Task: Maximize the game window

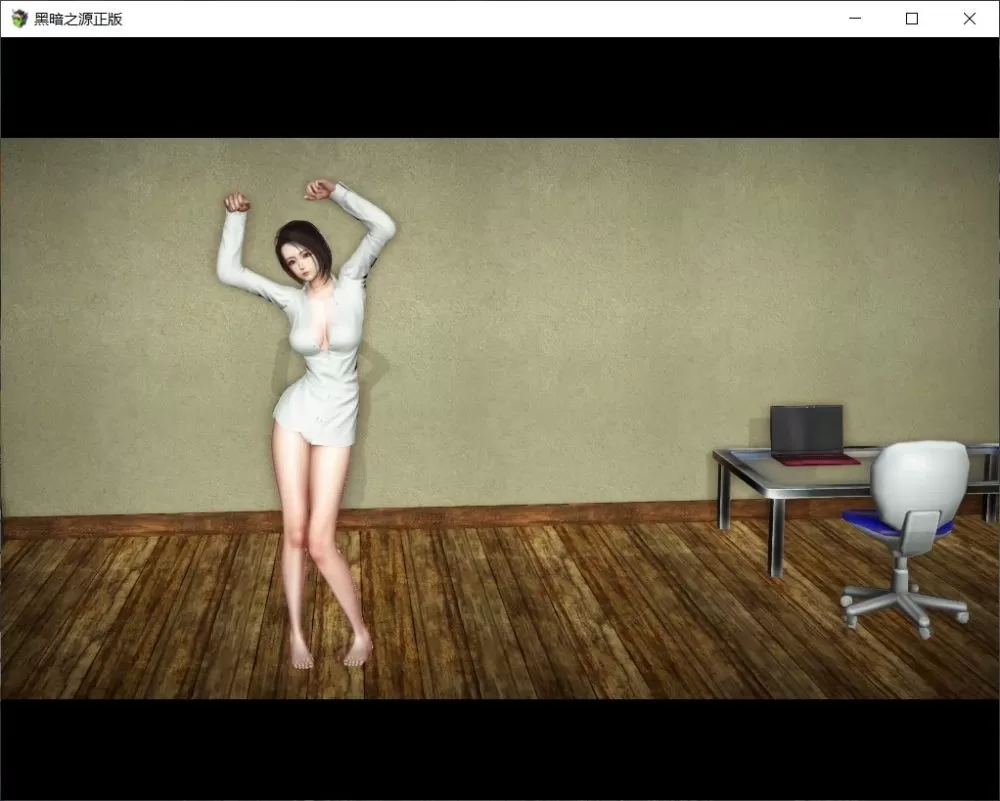Action: (x=911, y=19)
